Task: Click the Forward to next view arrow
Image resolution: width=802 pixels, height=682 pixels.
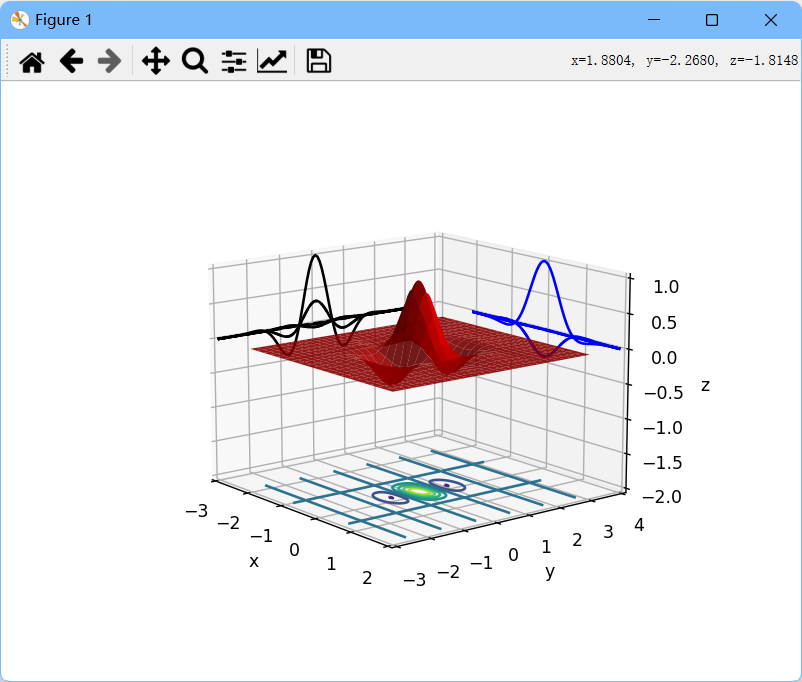Action: point(108,61)
